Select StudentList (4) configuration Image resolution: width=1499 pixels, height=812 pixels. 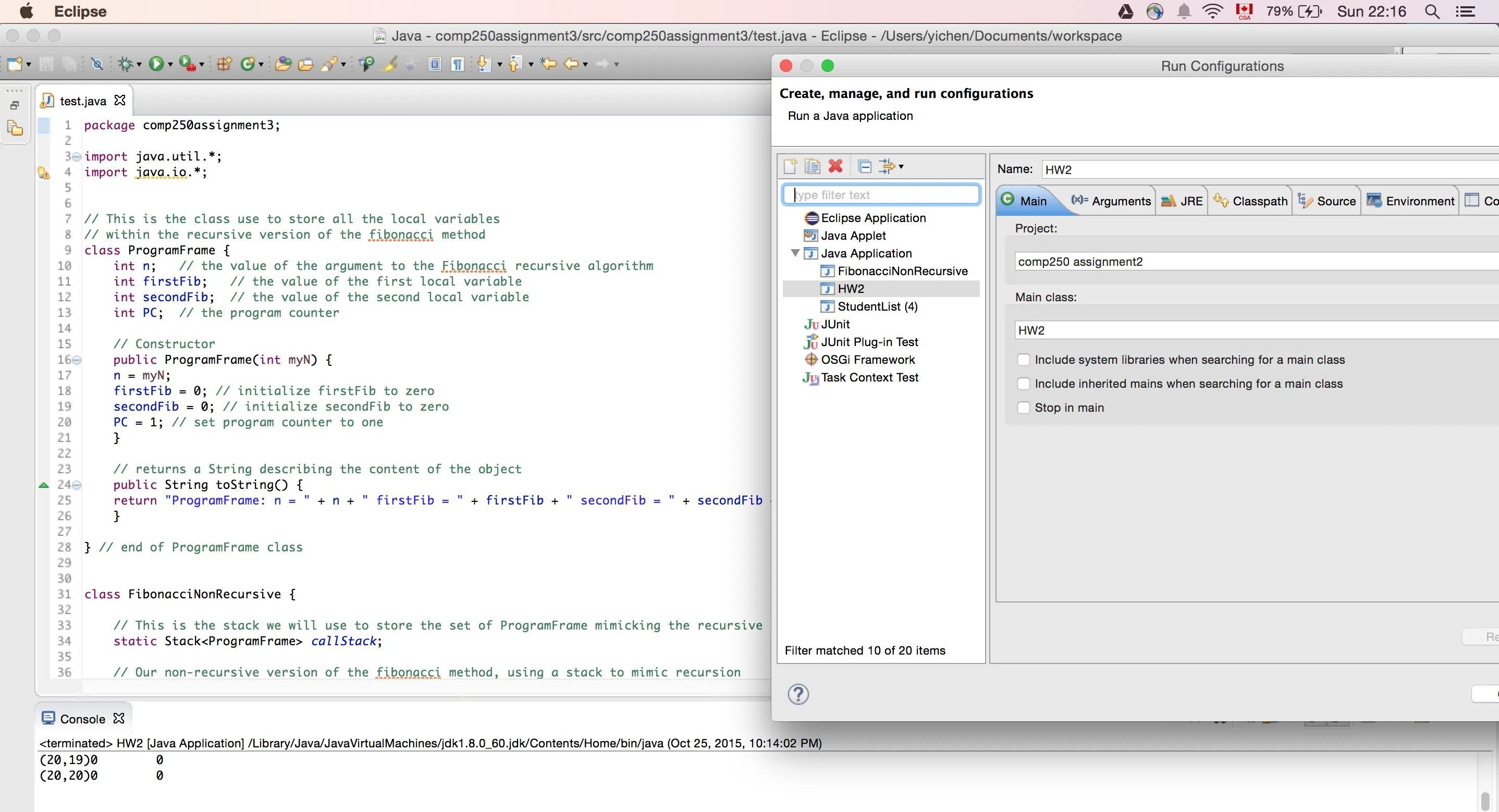pos(877,307)
